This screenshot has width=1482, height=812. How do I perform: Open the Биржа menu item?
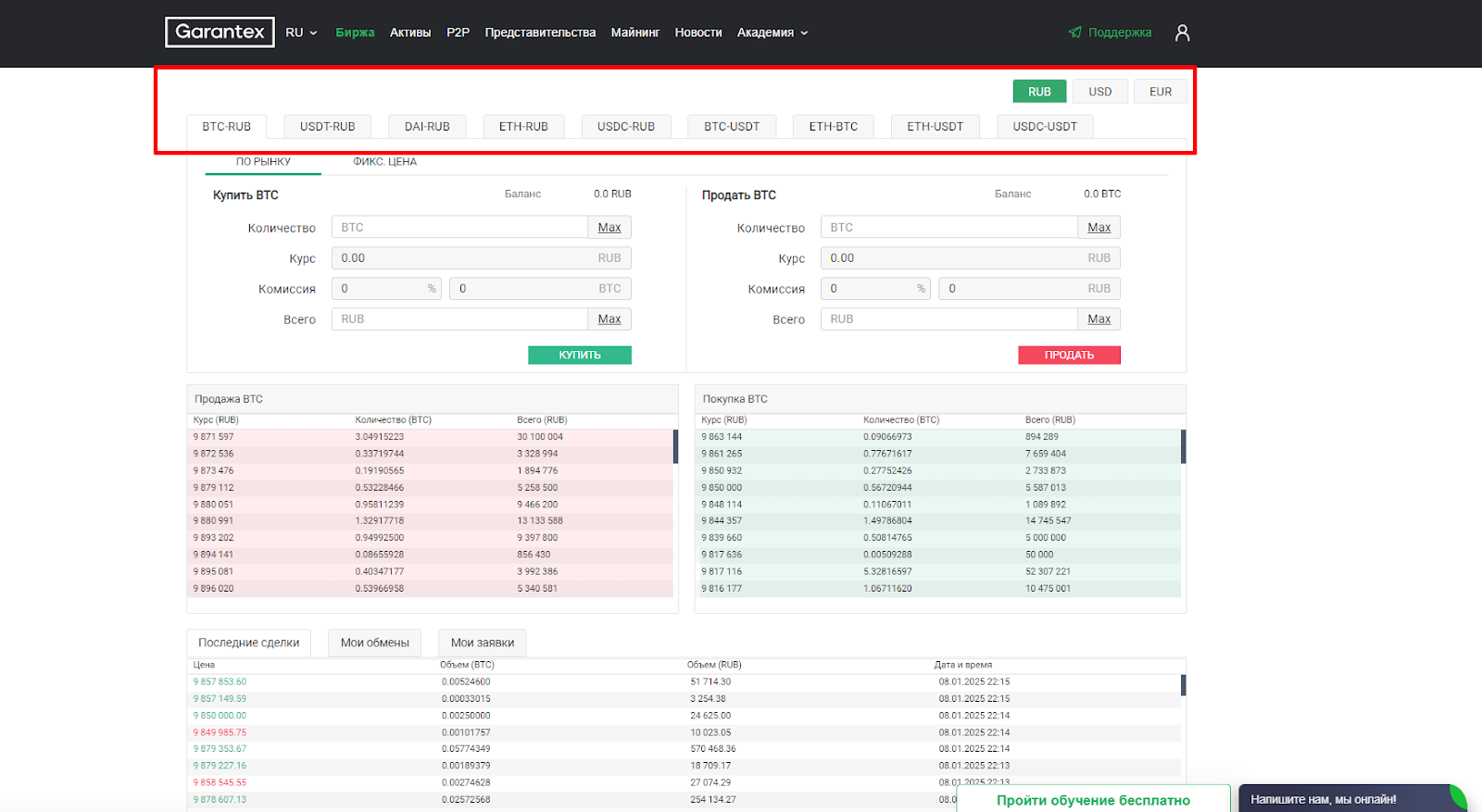pos(355,32)
